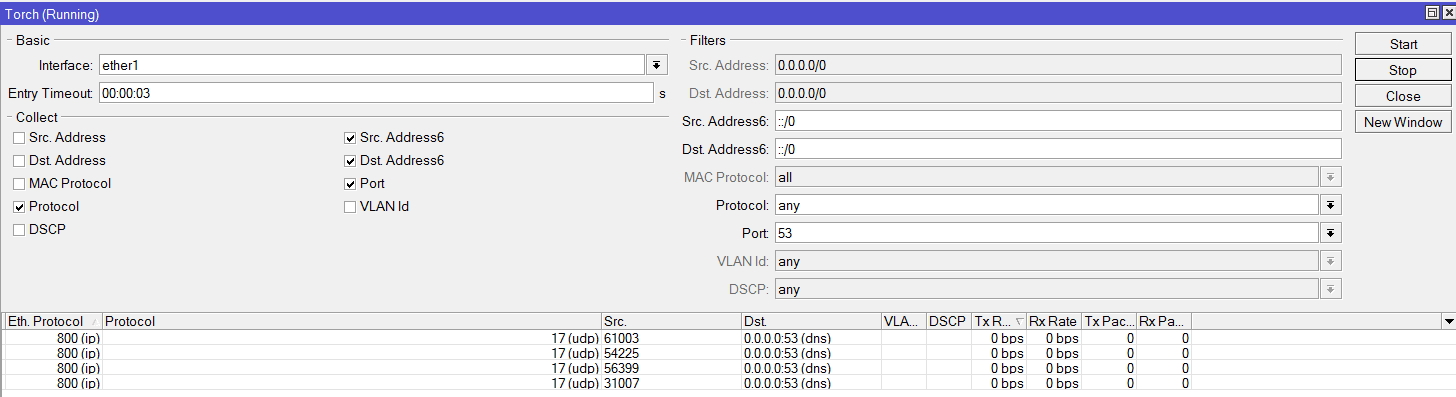Open the VLAN Id filter dropdown arrow

[1331, 261]
